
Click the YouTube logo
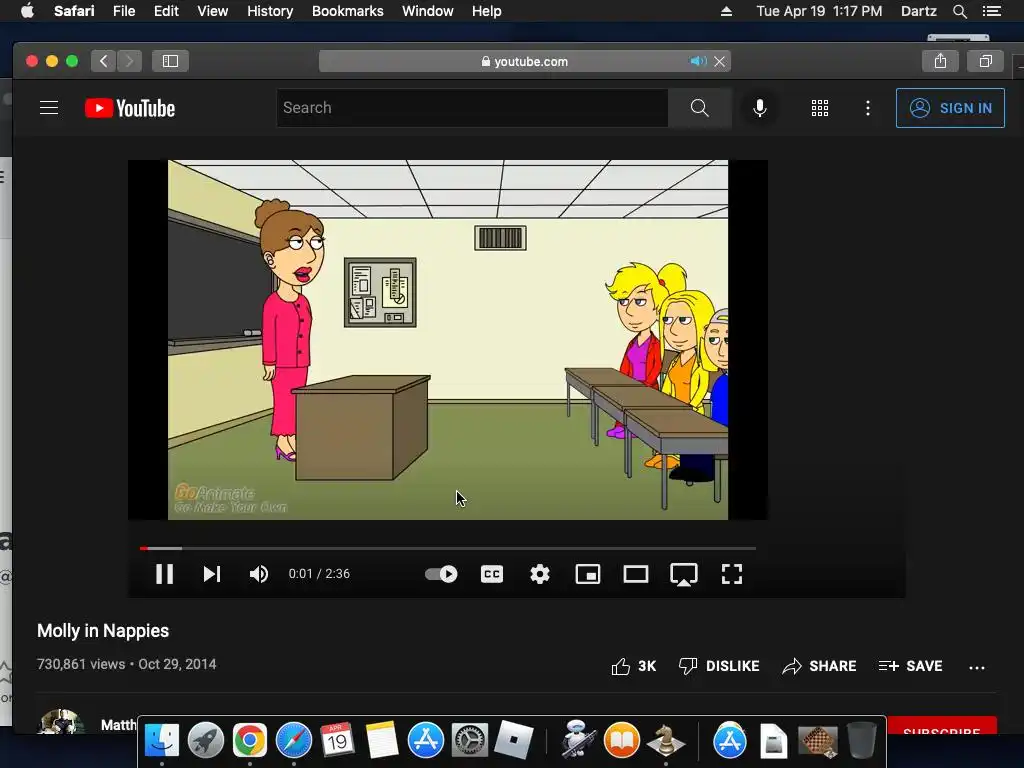(130, 108)
